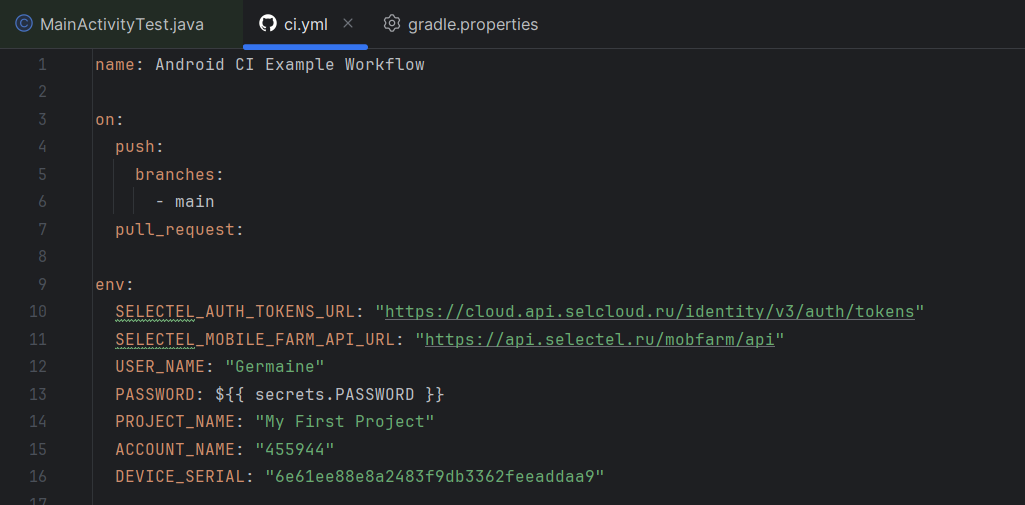The width and height of the screenshot is (1025, 505).
Task: Click line number 13 in the gutter
Action: click(38, 395)
